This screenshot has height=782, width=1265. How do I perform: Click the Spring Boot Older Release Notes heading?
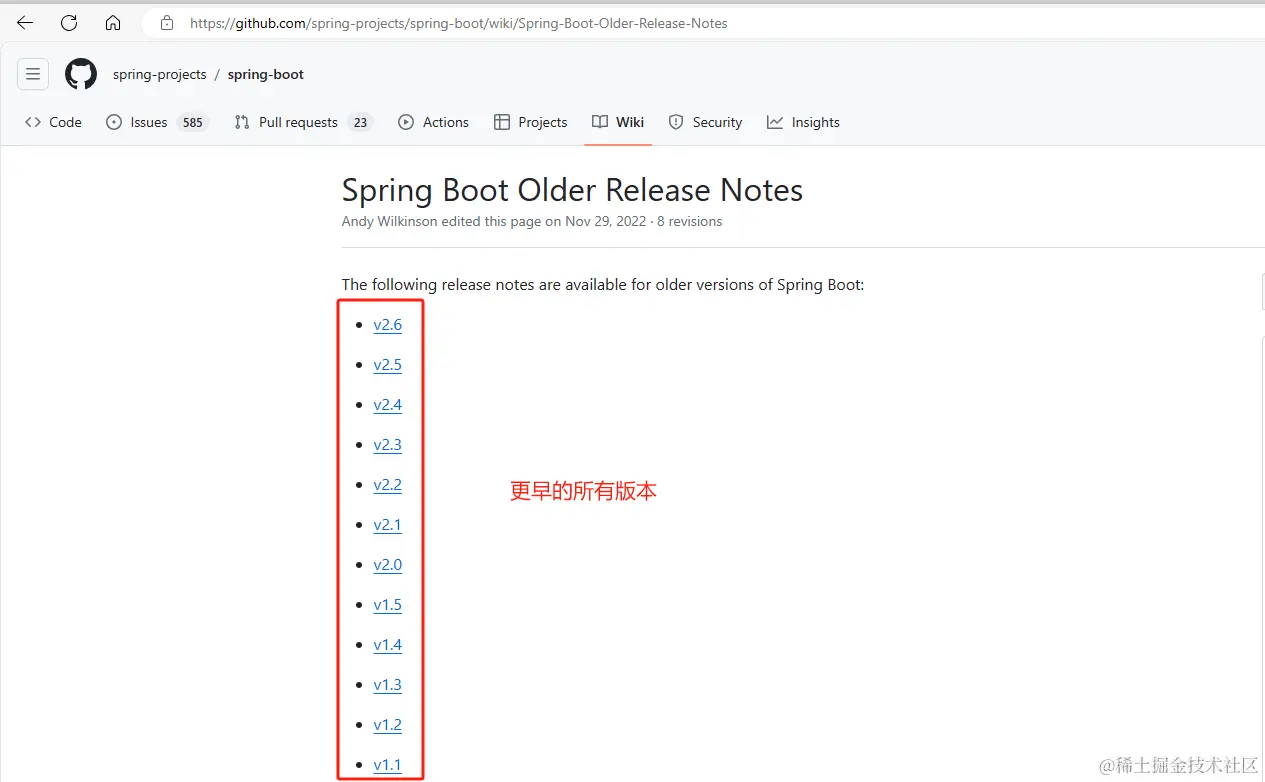[572, 190]
